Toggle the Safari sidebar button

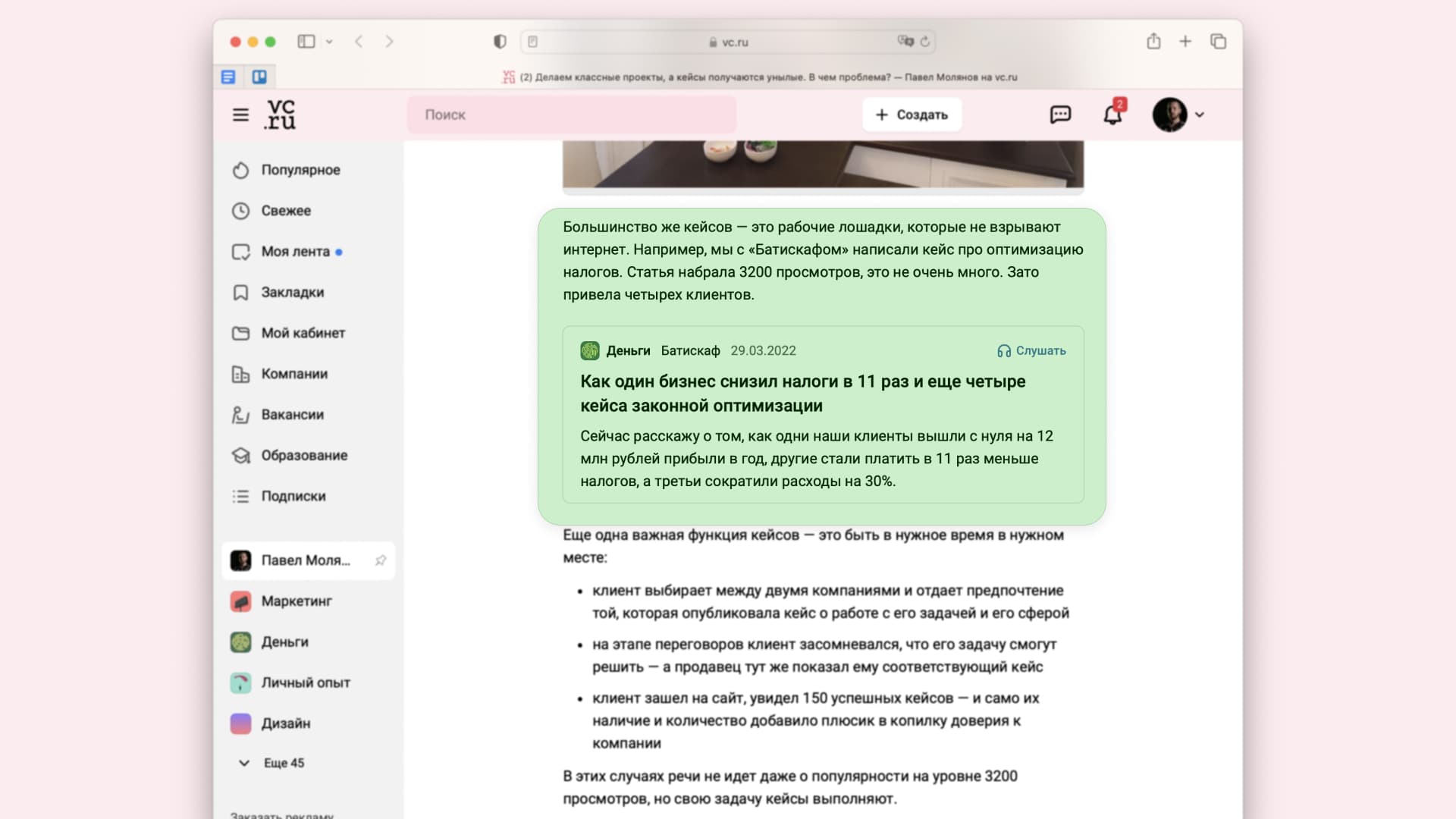coord(306,42)
